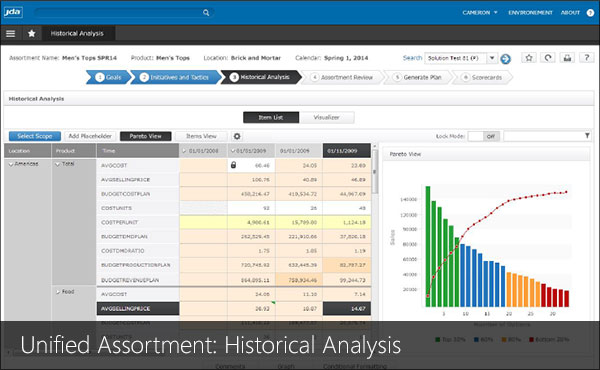Add this page to favorites via the outlined star
The image size is (600, 370).
click(529, 58)
